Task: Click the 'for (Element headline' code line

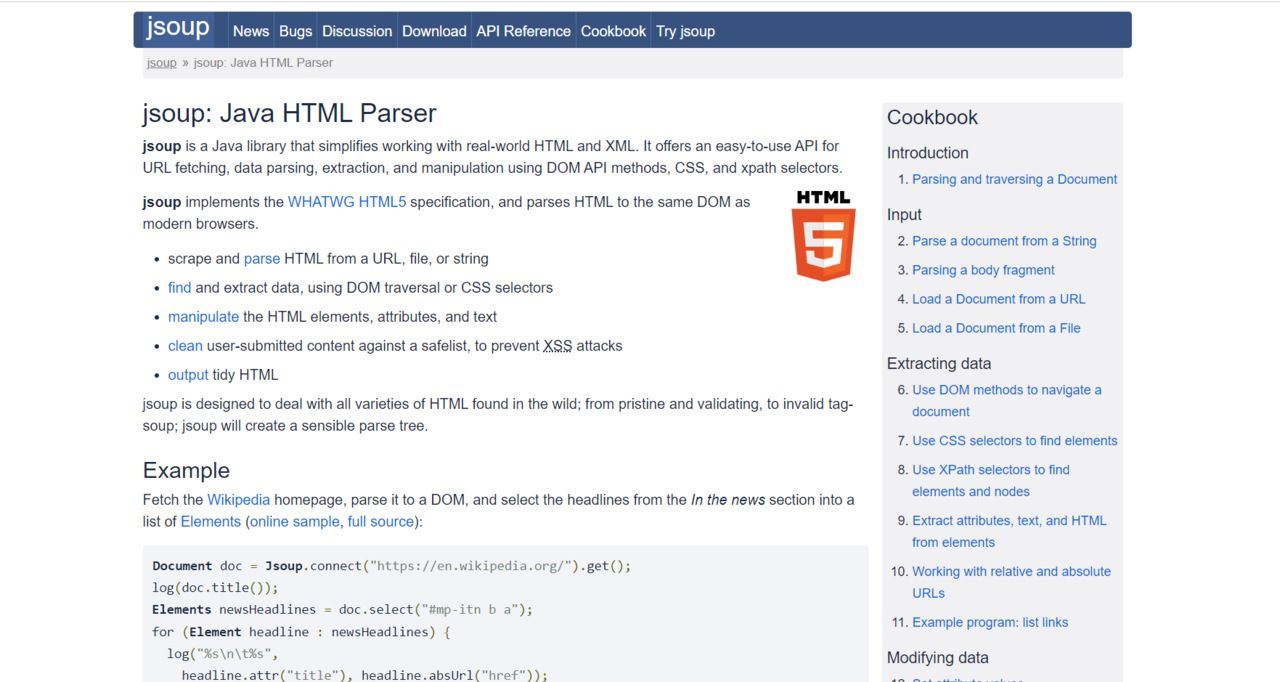Action: [302, 632]
